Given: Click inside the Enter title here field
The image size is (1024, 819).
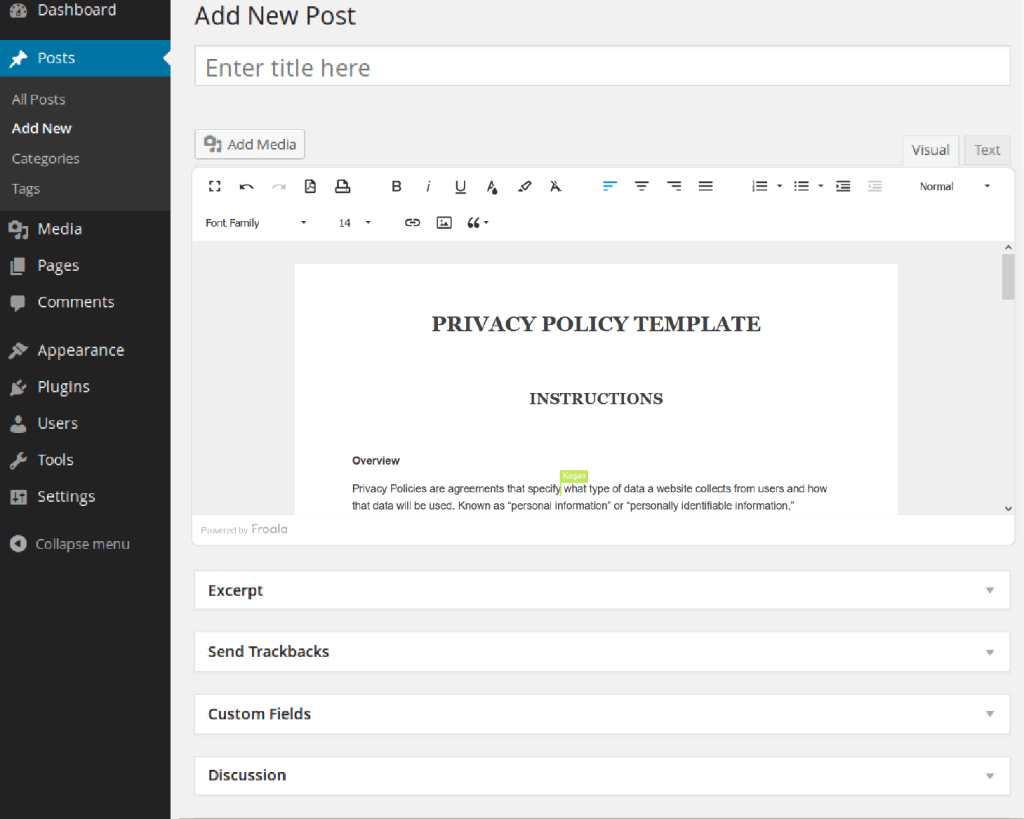Looking at the screenshot, I should coord(601,65).
